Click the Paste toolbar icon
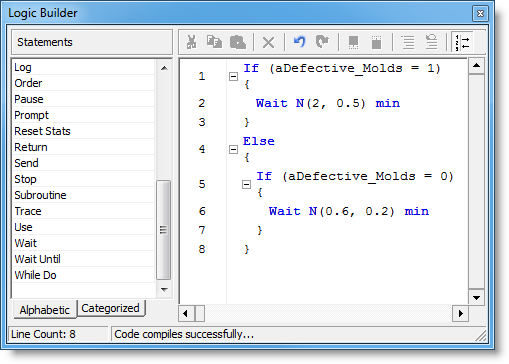Screen dimensions: 509x364 click(x=238, y=42)
